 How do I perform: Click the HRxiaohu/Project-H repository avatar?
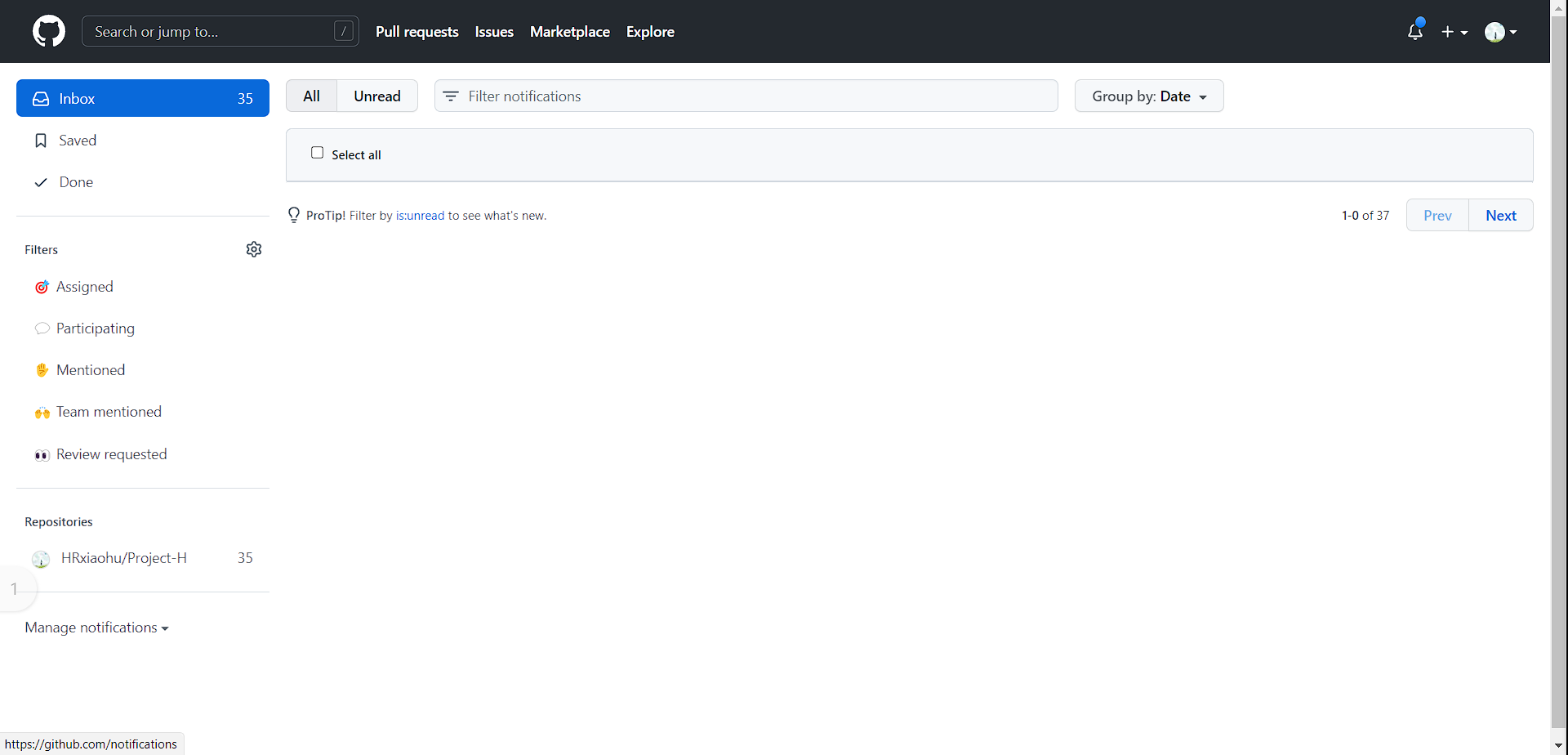(41, 559)
